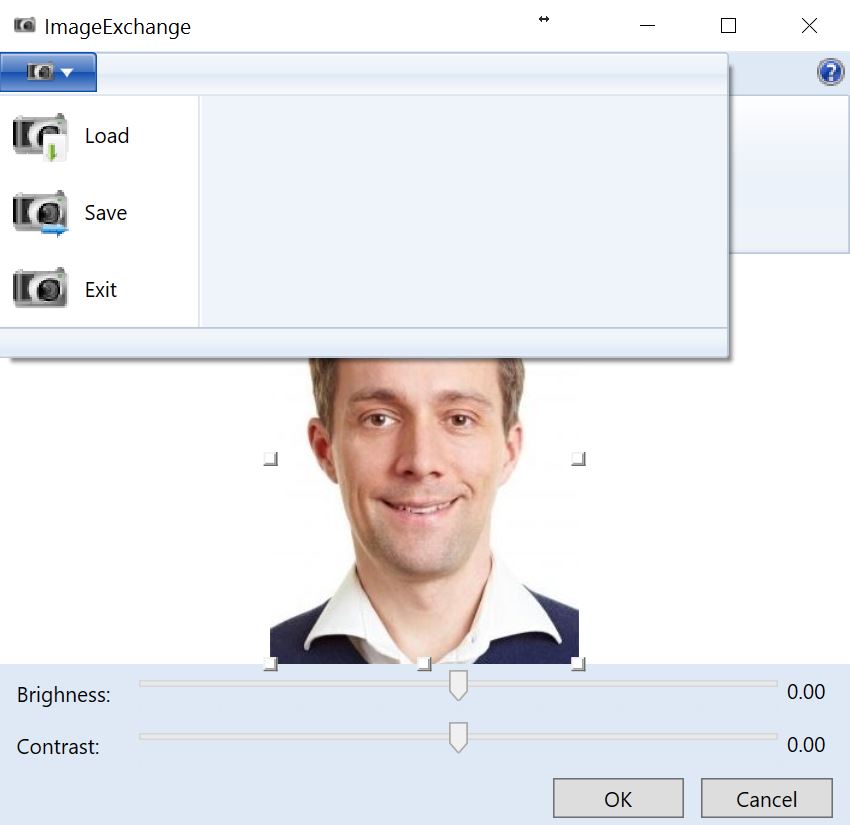Close the ImageExchange window
The image size is (850, 825).
coord(809,26)
